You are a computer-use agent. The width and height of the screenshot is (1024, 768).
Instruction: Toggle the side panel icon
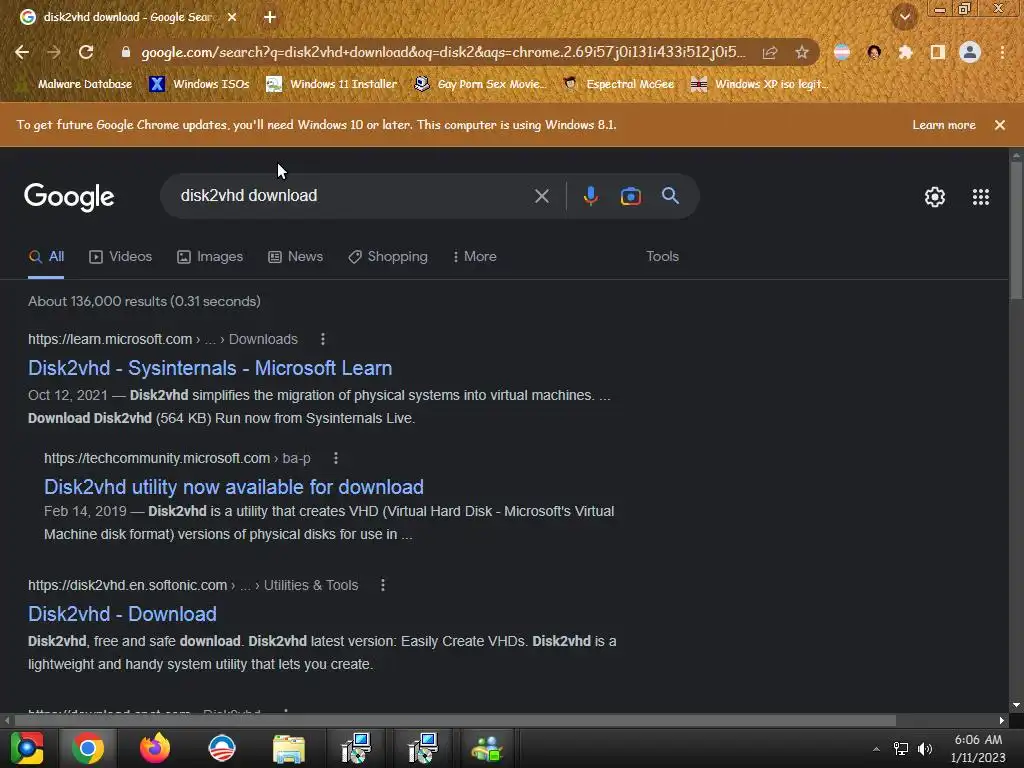point(938,52)
